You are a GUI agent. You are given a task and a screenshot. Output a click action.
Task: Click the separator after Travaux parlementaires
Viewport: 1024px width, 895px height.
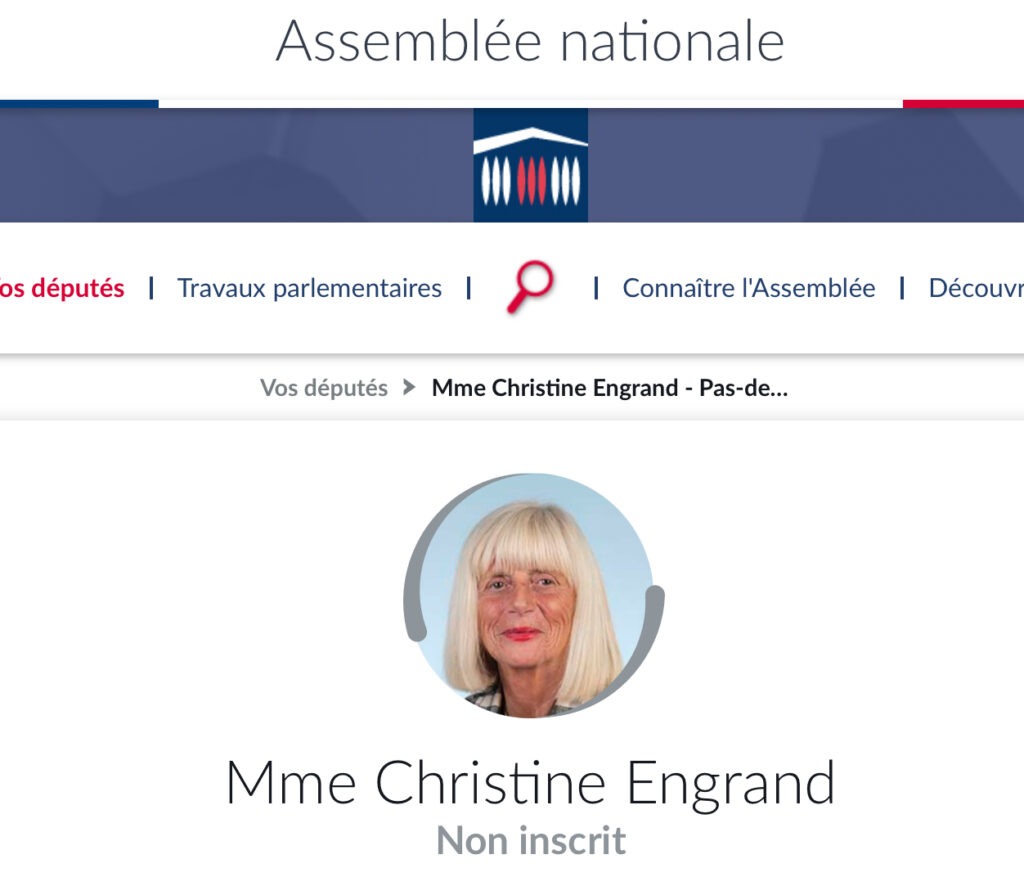(x=469, y=288)
